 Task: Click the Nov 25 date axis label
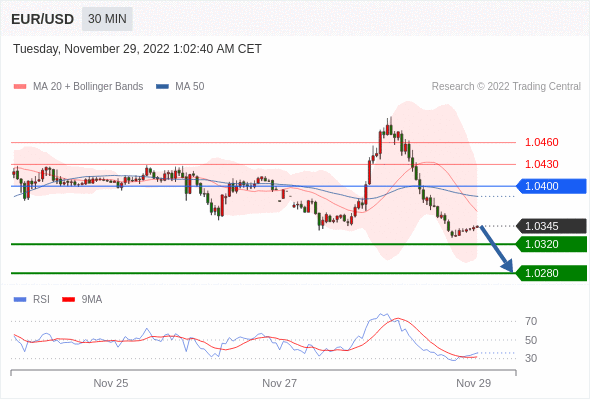point(111,383)
